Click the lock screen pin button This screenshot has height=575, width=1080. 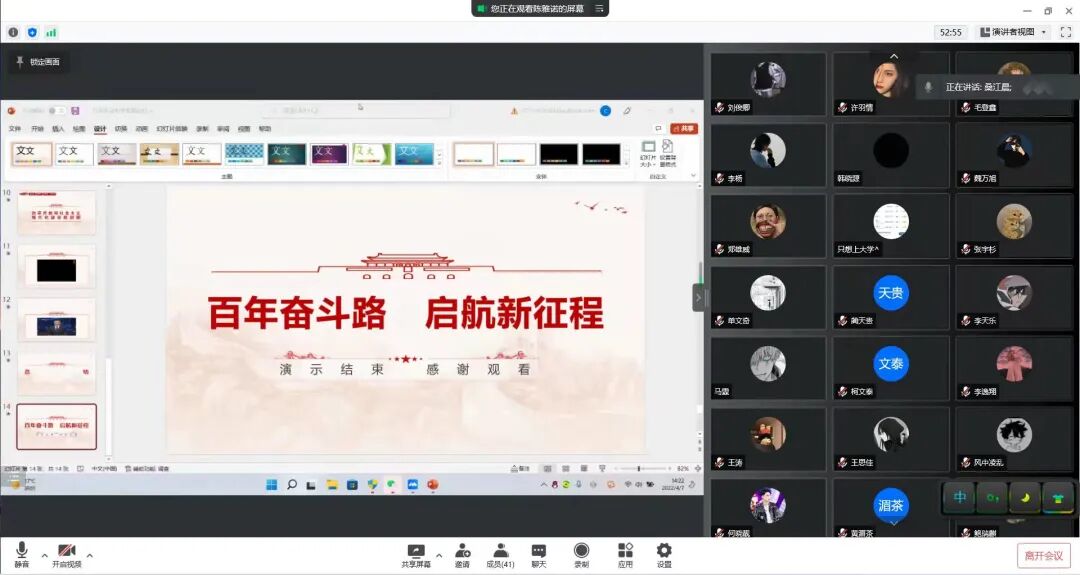pyautogui.click(x=39, y=62)
